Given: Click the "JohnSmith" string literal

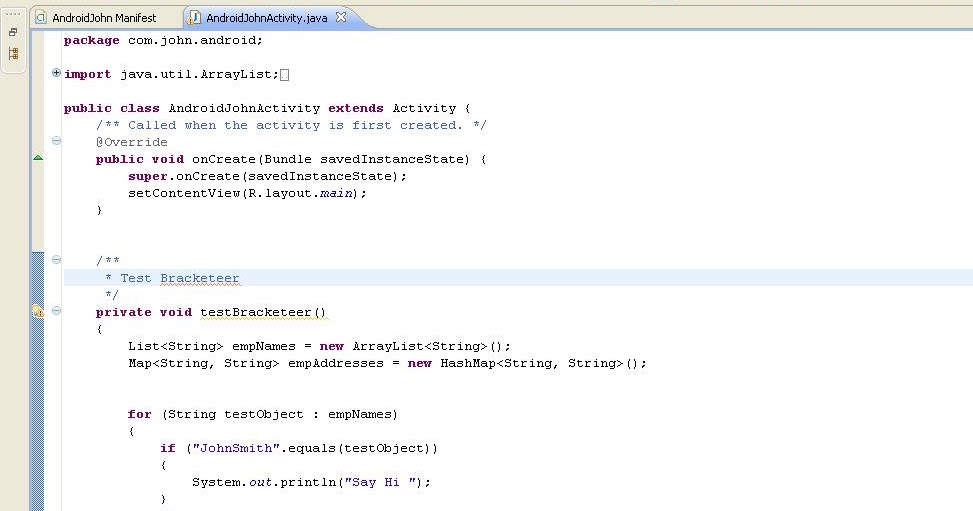Looking at the screenshot, I should 236,448.
